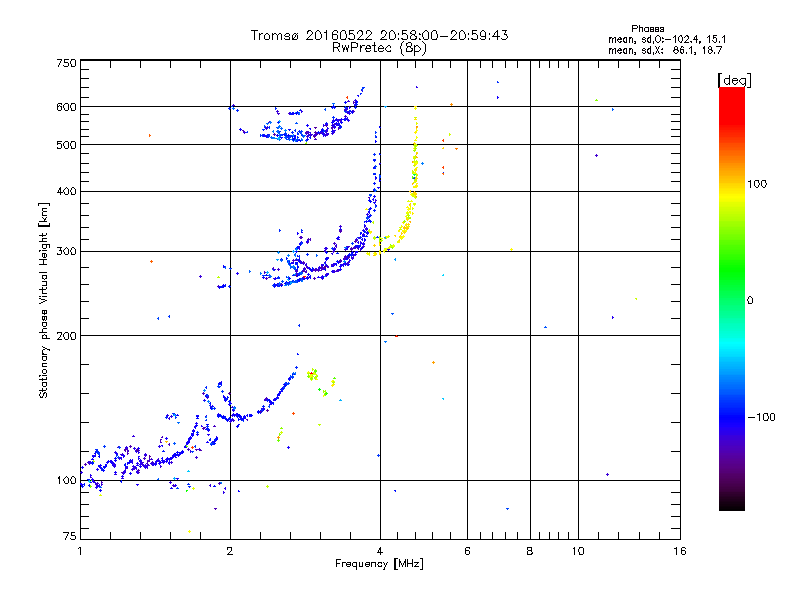Click the x-axis tick label '6'
This screenshot has height=600, width=800.
(x=467, y=551)
